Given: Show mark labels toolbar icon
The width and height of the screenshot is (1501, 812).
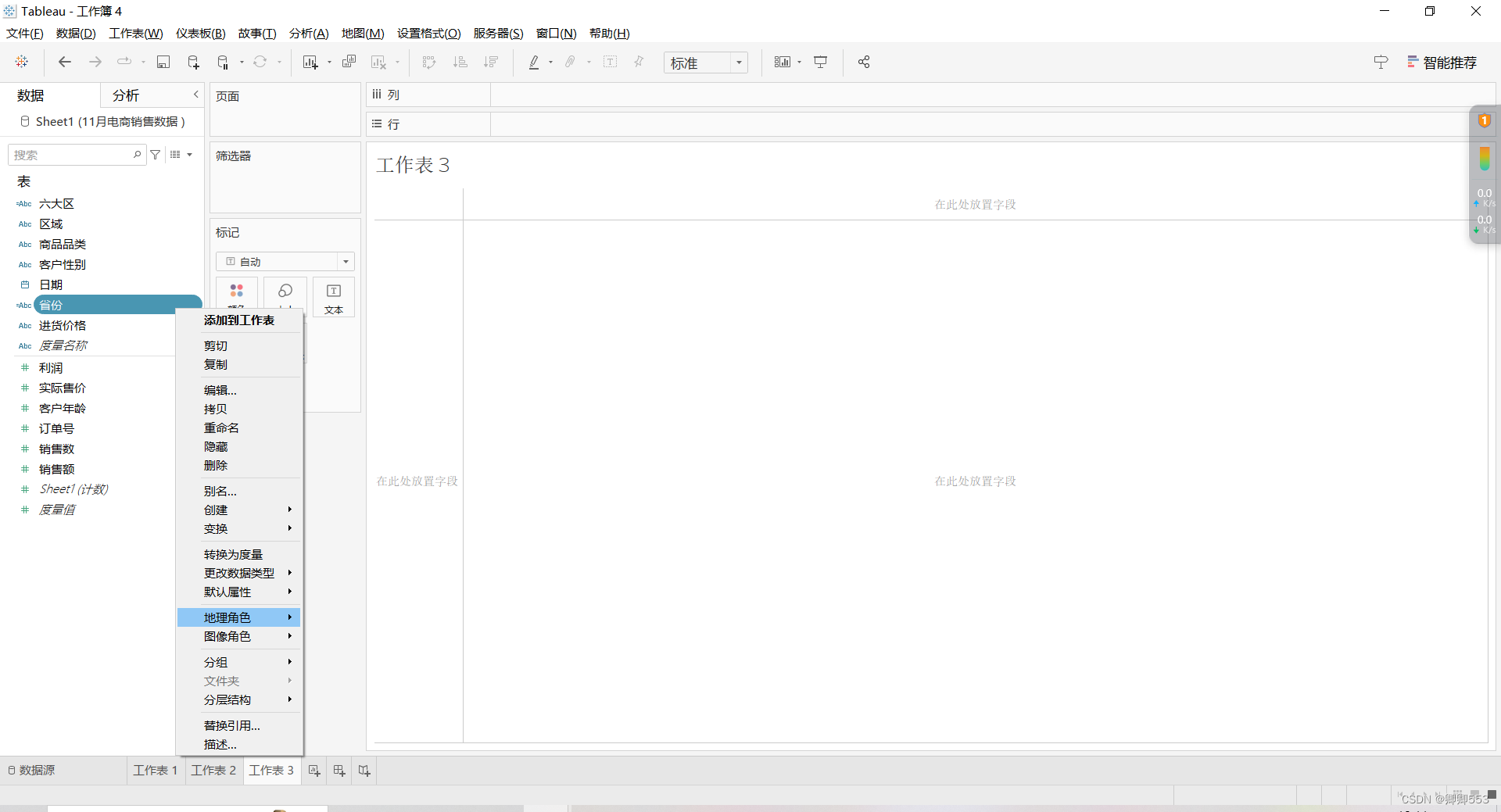Looking at the screenshot, I should click(x=611, y=62).
